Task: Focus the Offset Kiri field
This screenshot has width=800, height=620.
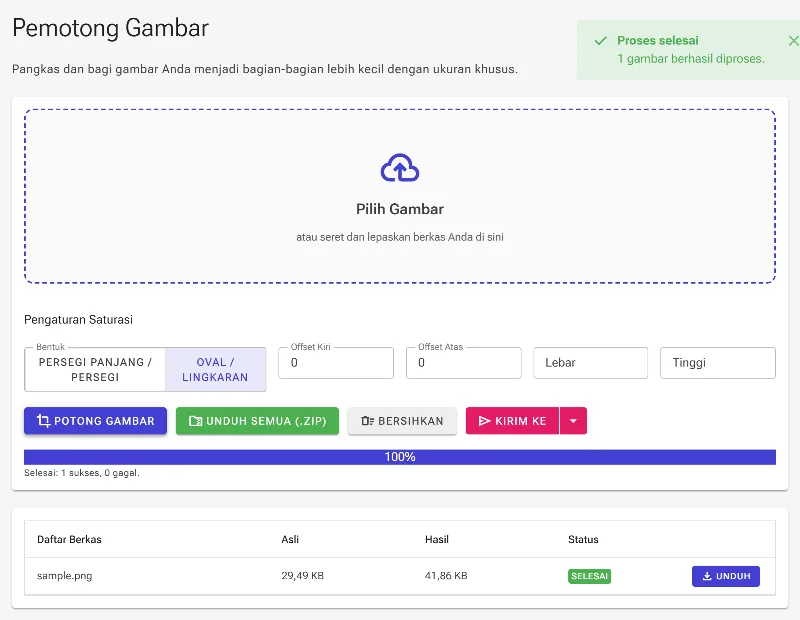Action: [336, 363]
